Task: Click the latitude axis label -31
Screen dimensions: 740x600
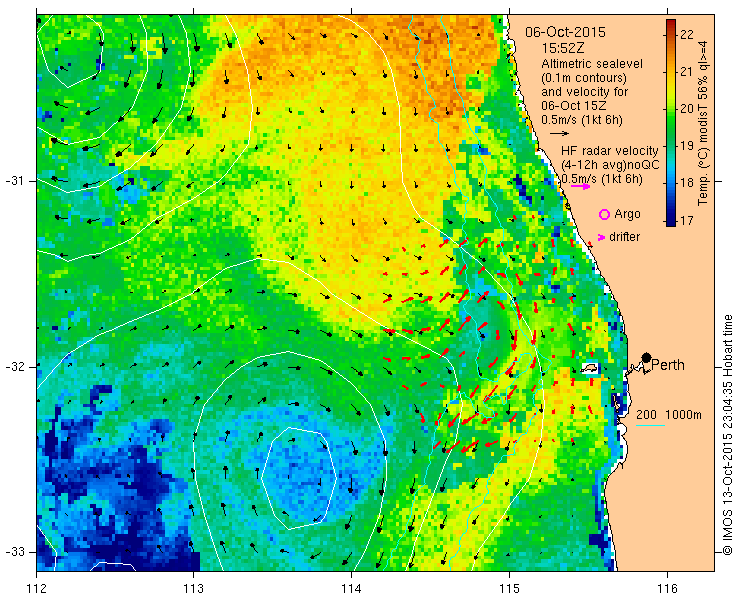Action: tap(15, 181)
